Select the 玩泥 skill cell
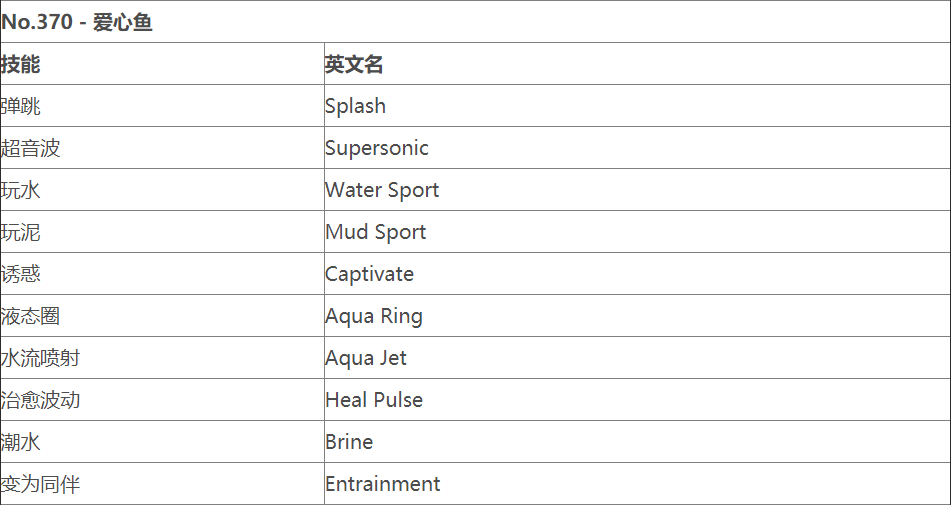Screen dimensions: 951x505 tap(21, 232)
